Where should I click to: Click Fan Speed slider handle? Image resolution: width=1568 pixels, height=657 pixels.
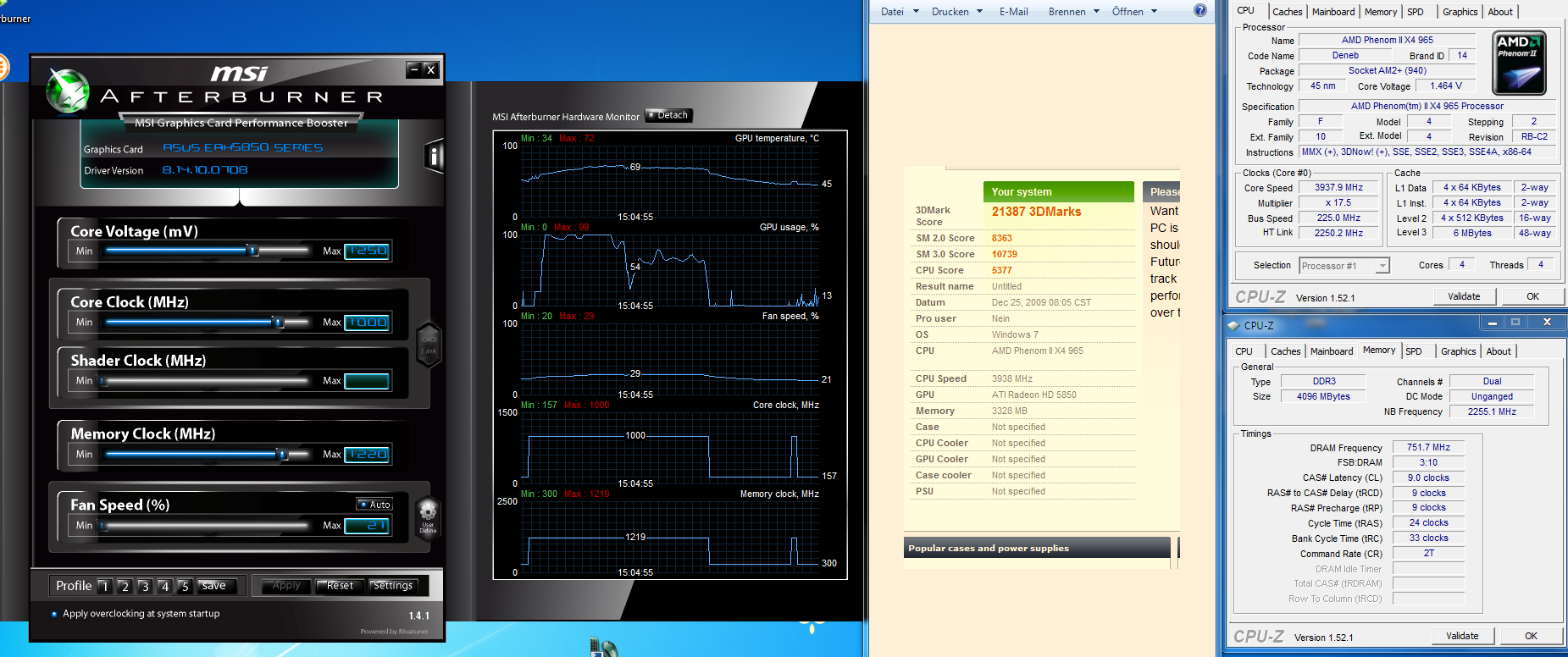coord(103,526)
